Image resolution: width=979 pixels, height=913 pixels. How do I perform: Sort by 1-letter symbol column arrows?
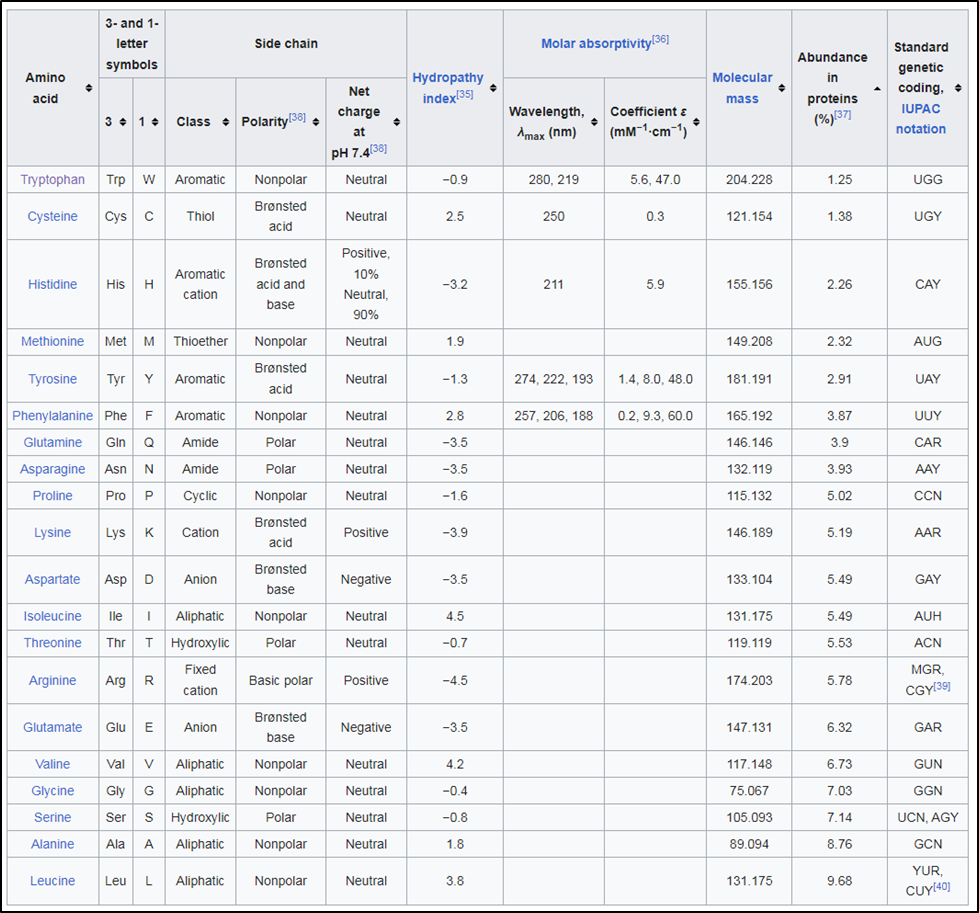pos(155,122)
